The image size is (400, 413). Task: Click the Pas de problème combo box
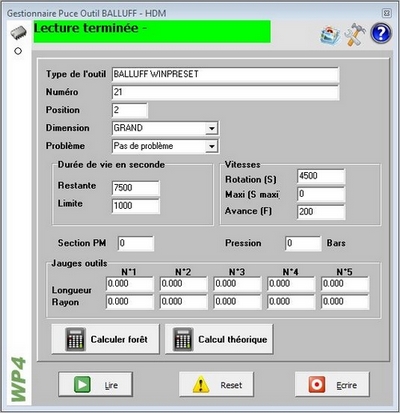165,146
